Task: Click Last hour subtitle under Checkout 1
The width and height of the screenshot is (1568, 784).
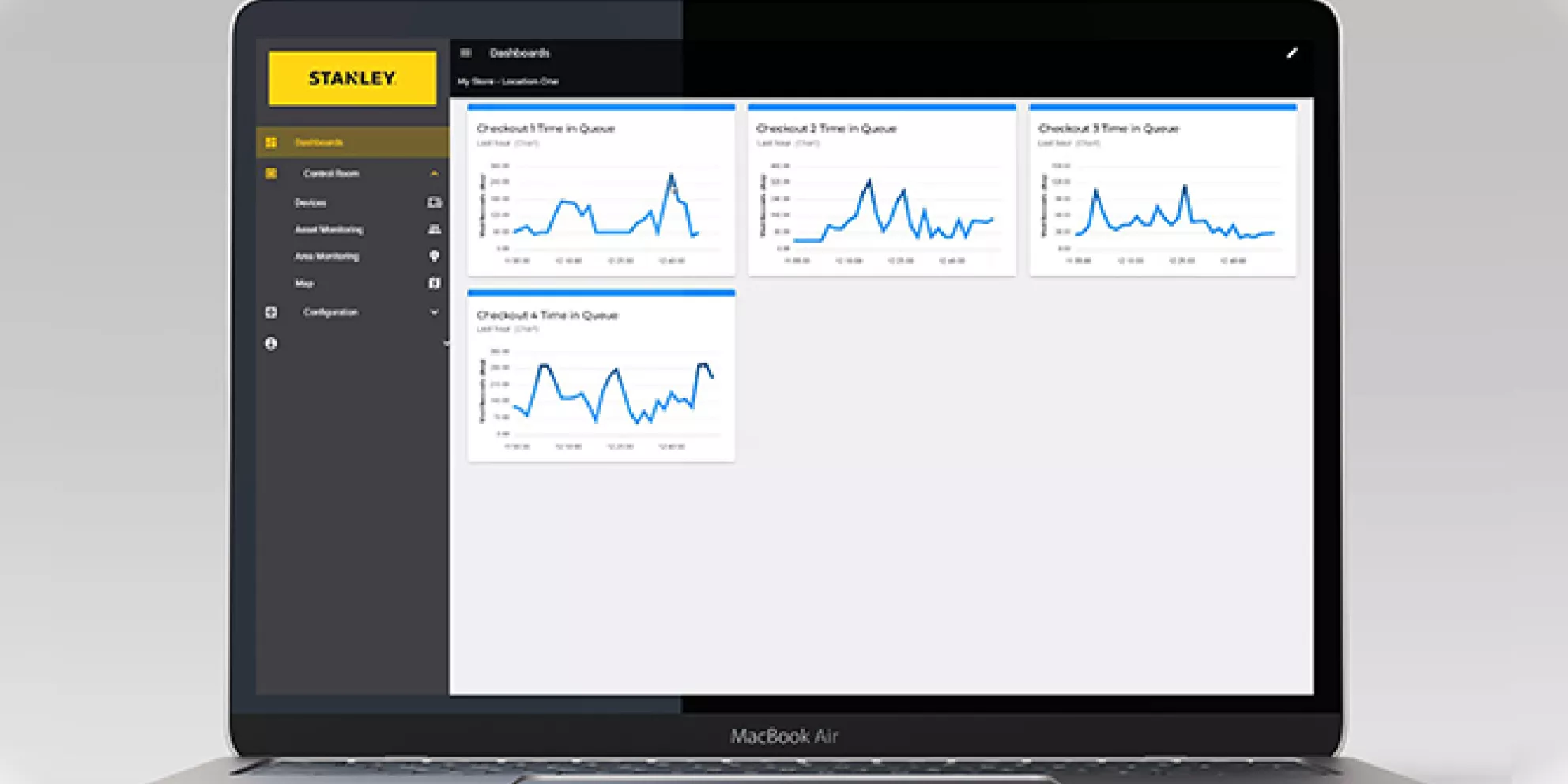Action: (x=507, y=143)
